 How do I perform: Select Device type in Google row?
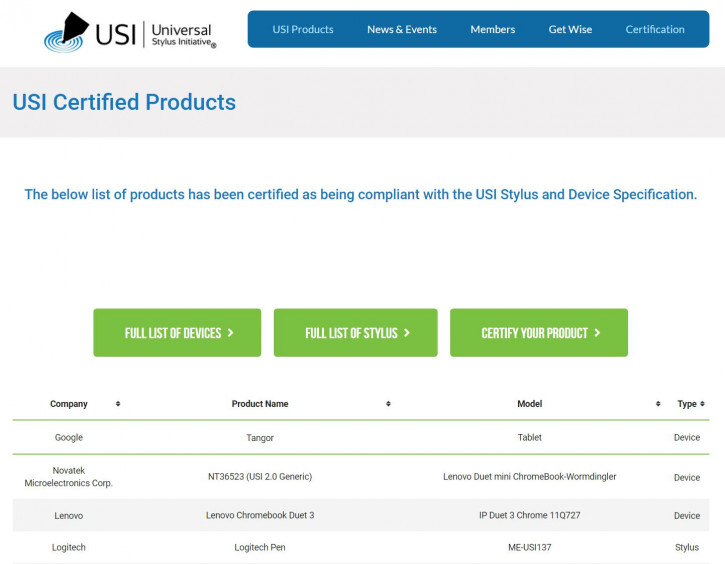[687, 437]
